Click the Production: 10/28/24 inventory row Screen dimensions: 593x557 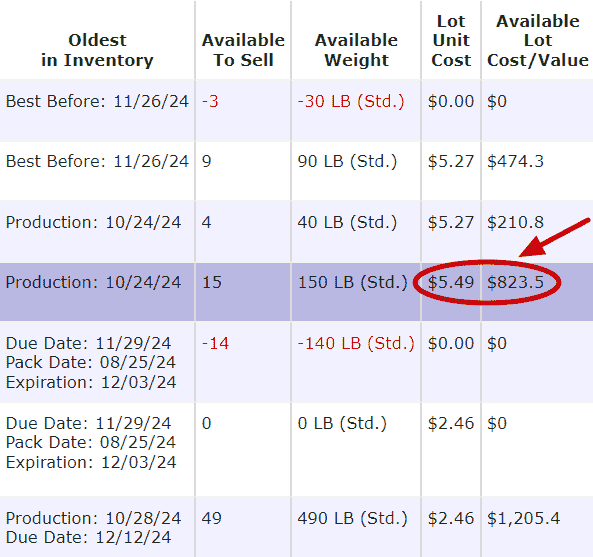click(x=296, y=527)
